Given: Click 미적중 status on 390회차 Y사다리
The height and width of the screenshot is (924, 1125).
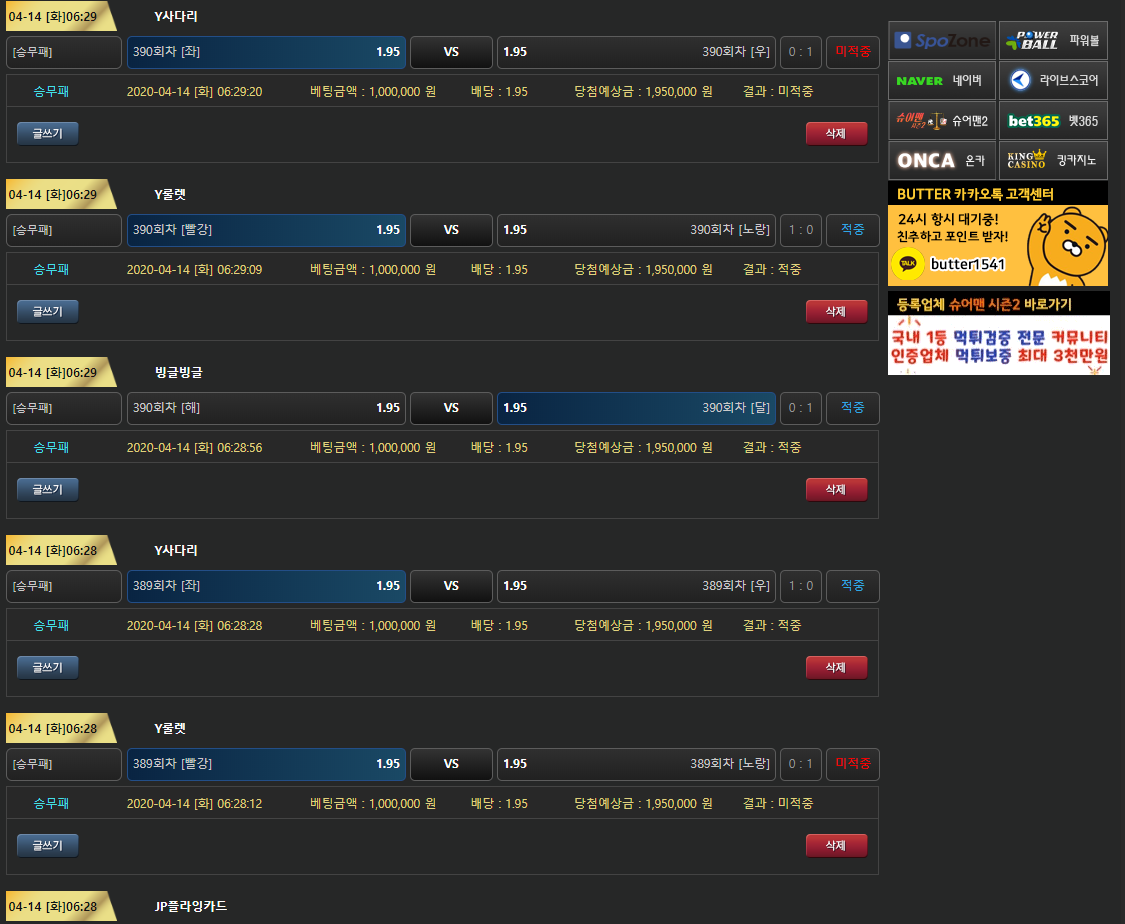Looking at the screenshot, I should coord(852,52).
